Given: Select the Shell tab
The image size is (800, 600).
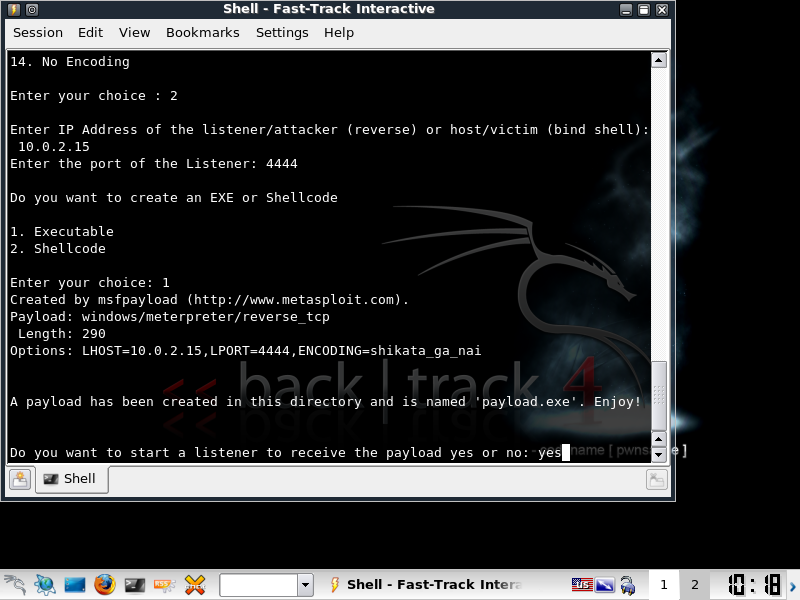Looking at the screenshot, I should tap(71, 479).
